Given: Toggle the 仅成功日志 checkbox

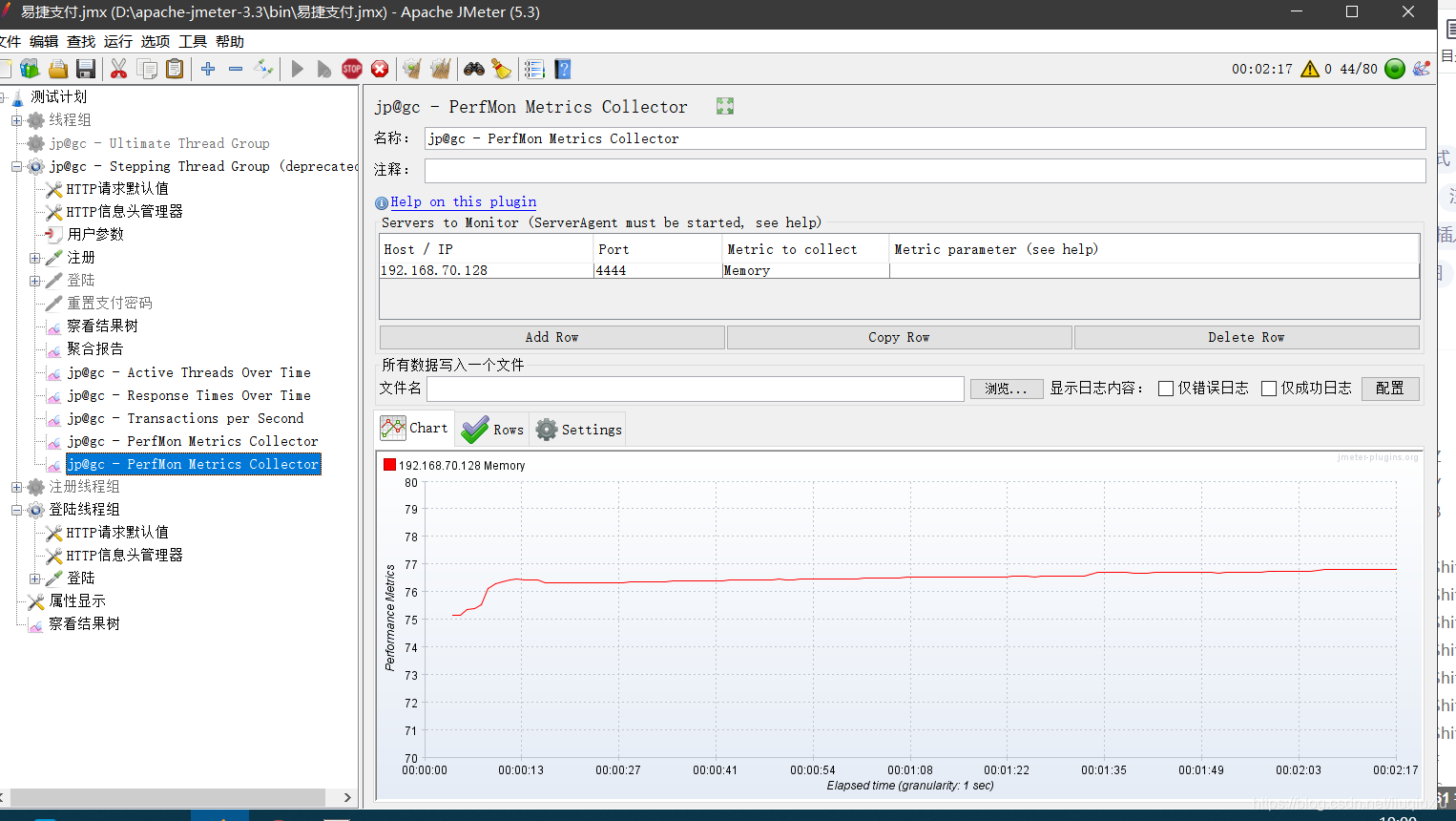Looking at the screenshot, I should click(1268, 389).
